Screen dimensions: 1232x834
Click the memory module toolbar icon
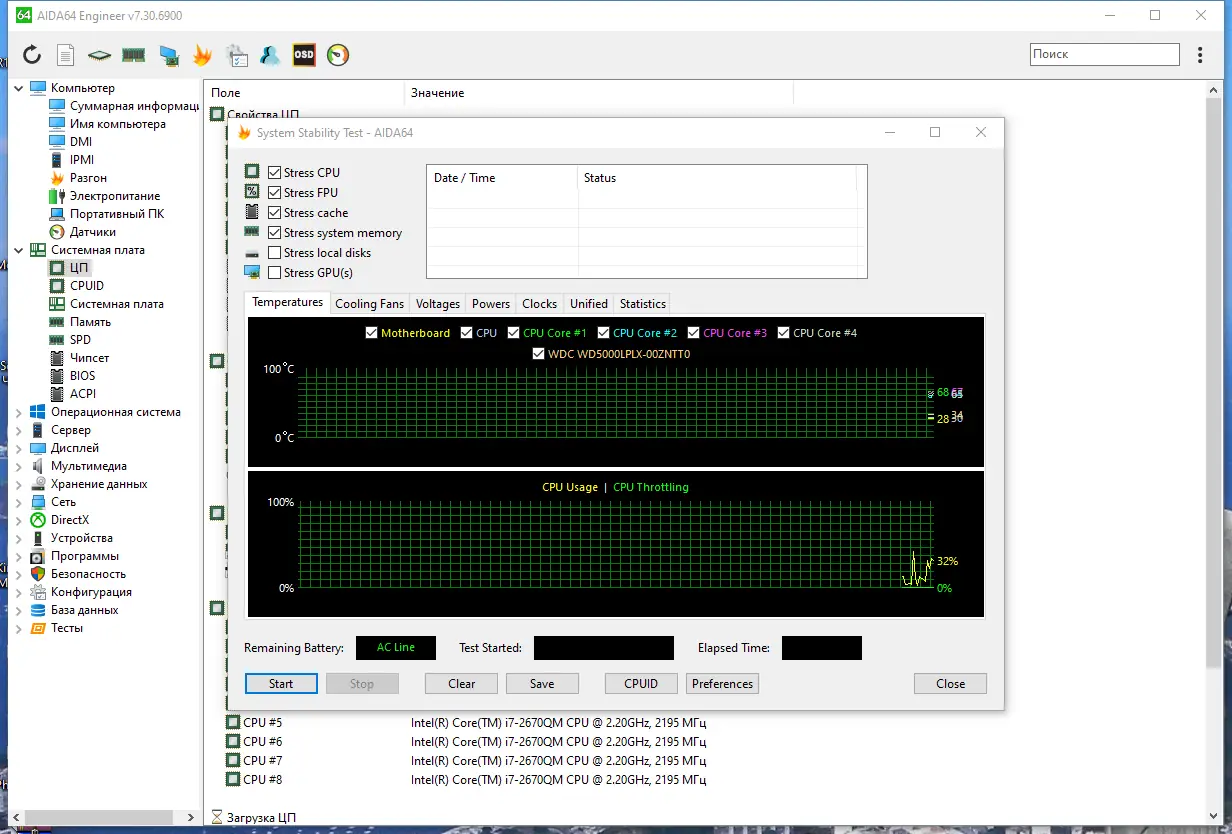point(133,55)
